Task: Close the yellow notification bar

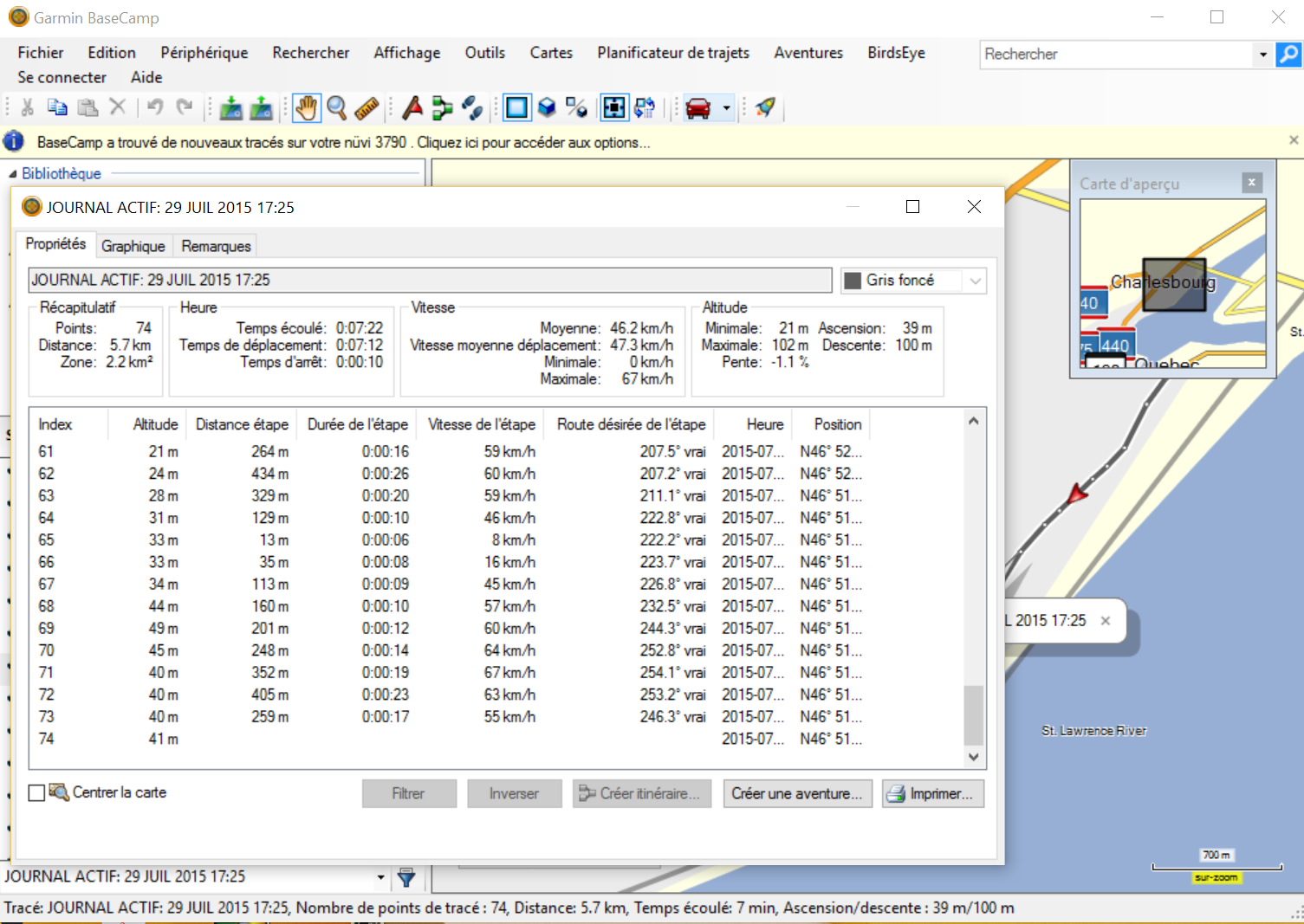Action: coord(1294,140)
